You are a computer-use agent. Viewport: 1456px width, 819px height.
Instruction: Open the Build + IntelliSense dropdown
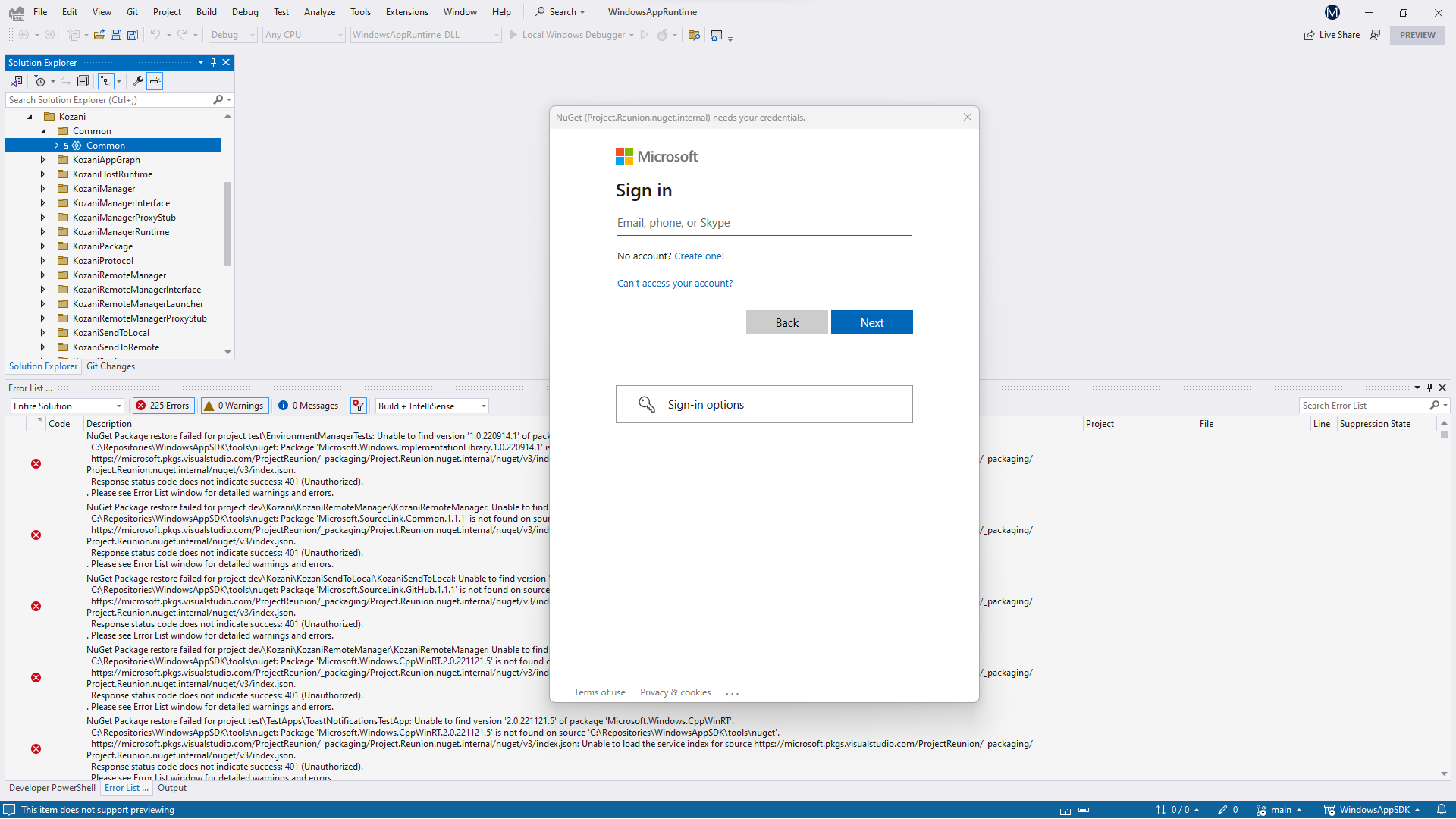tap(432, 406)
